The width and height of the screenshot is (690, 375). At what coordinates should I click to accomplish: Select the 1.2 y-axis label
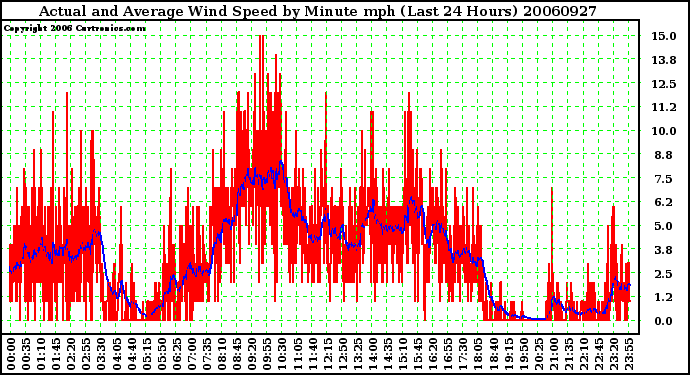(x=664, y=297)
